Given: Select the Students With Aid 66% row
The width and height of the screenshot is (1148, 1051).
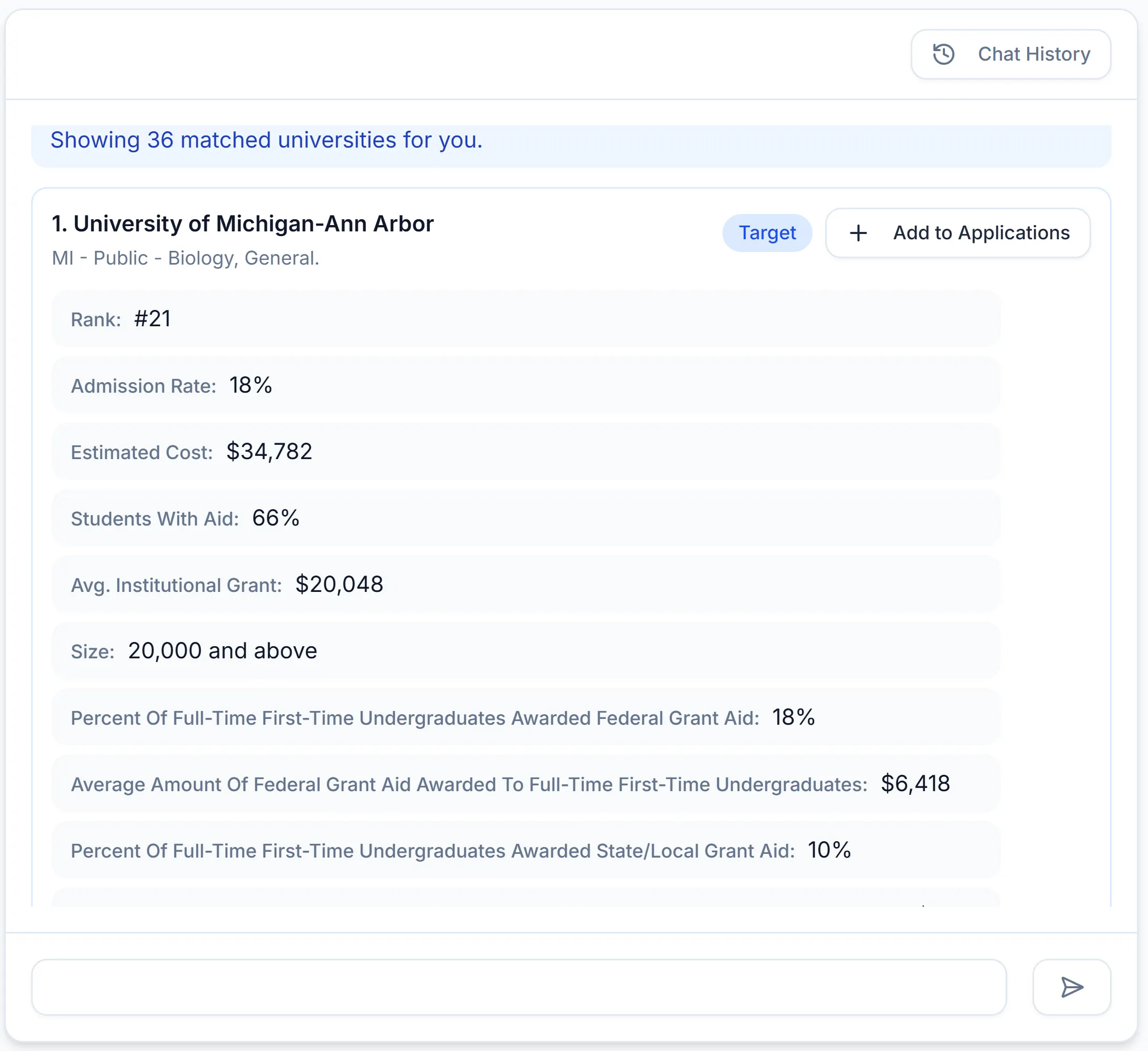Looking at the screenshot, I should 526,518.
